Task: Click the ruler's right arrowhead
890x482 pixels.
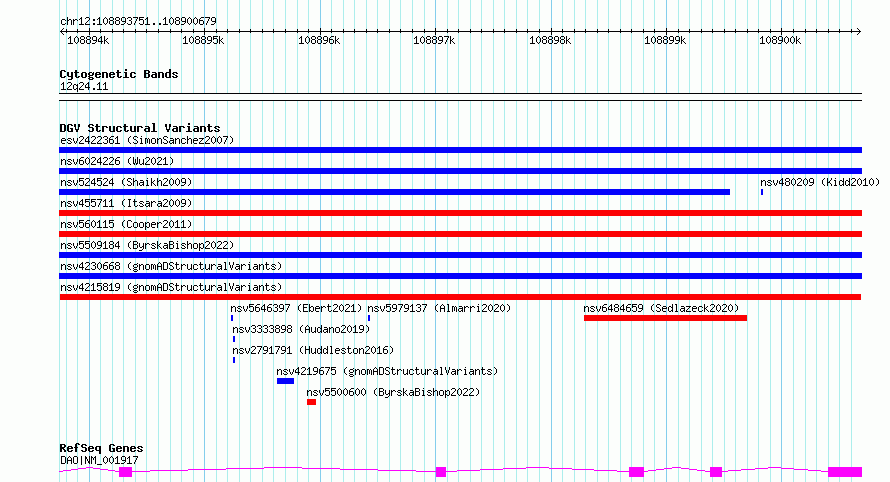Action: click(859, 31)
